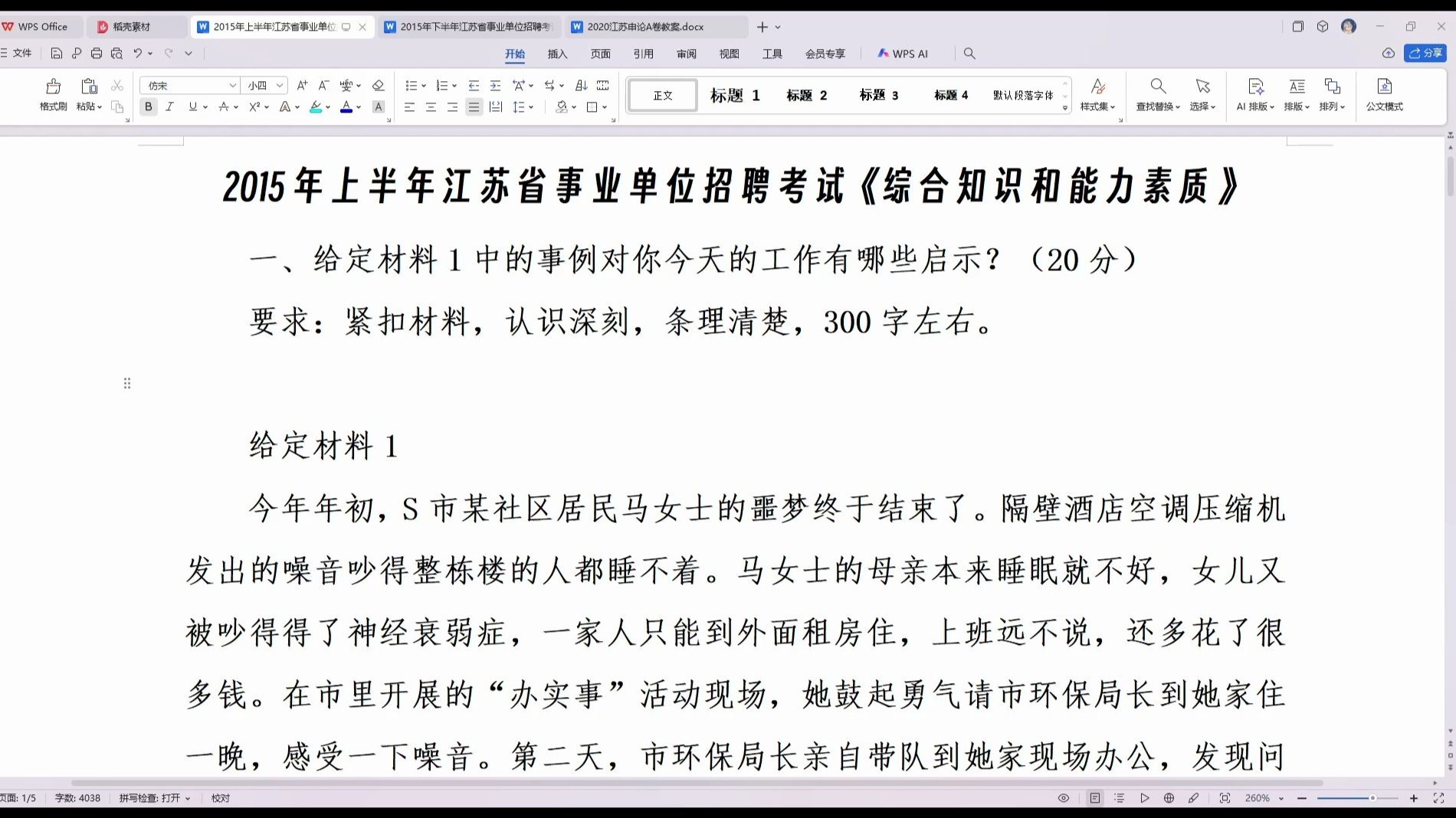Enter full screen using status bar icon

pyautogui.click(x=1438, y=798)
